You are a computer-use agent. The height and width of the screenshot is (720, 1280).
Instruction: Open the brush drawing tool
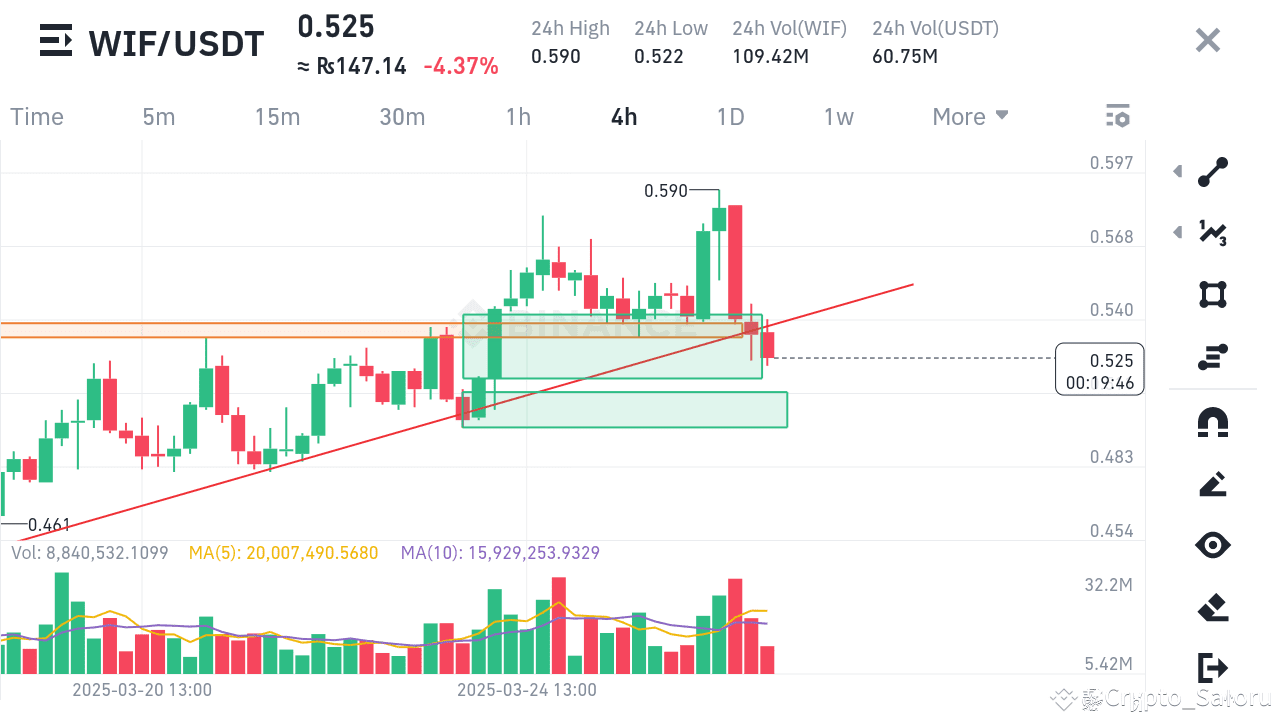[1212, 484]
